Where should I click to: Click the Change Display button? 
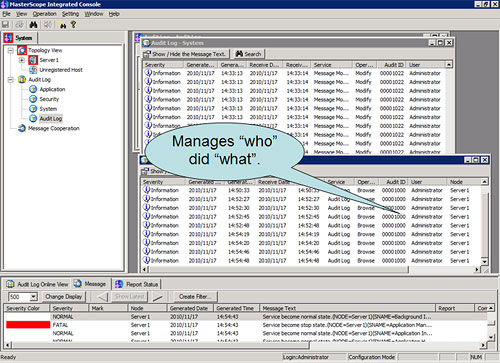pos(63,297)
